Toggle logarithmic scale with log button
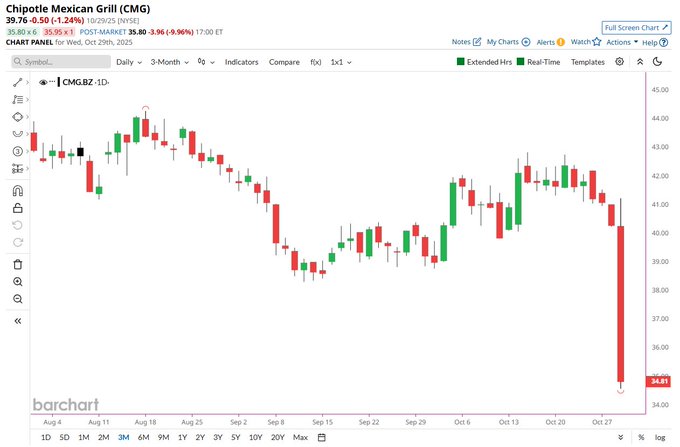Image resolution: width=680 pixels, height=447 pixels. pos(660,437)
